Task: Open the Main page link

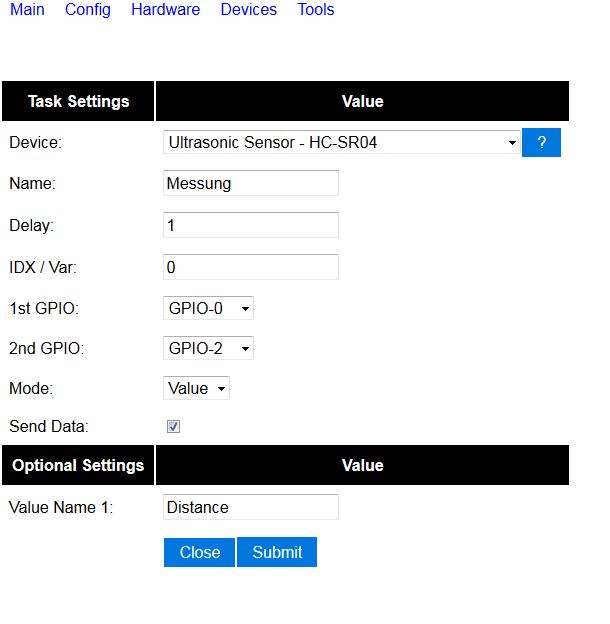Action: [27, 10]
